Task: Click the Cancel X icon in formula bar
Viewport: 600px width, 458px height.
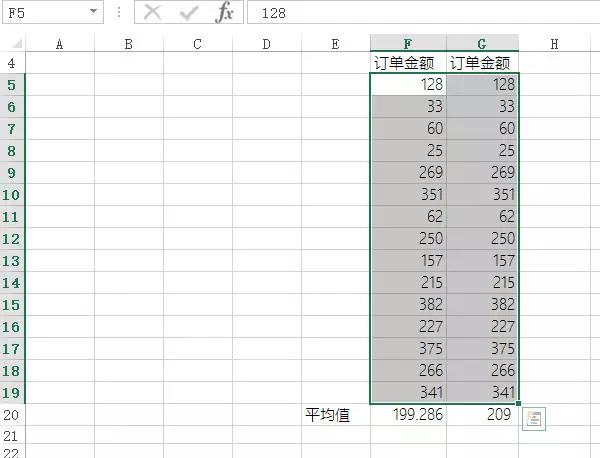Action: 153,13
